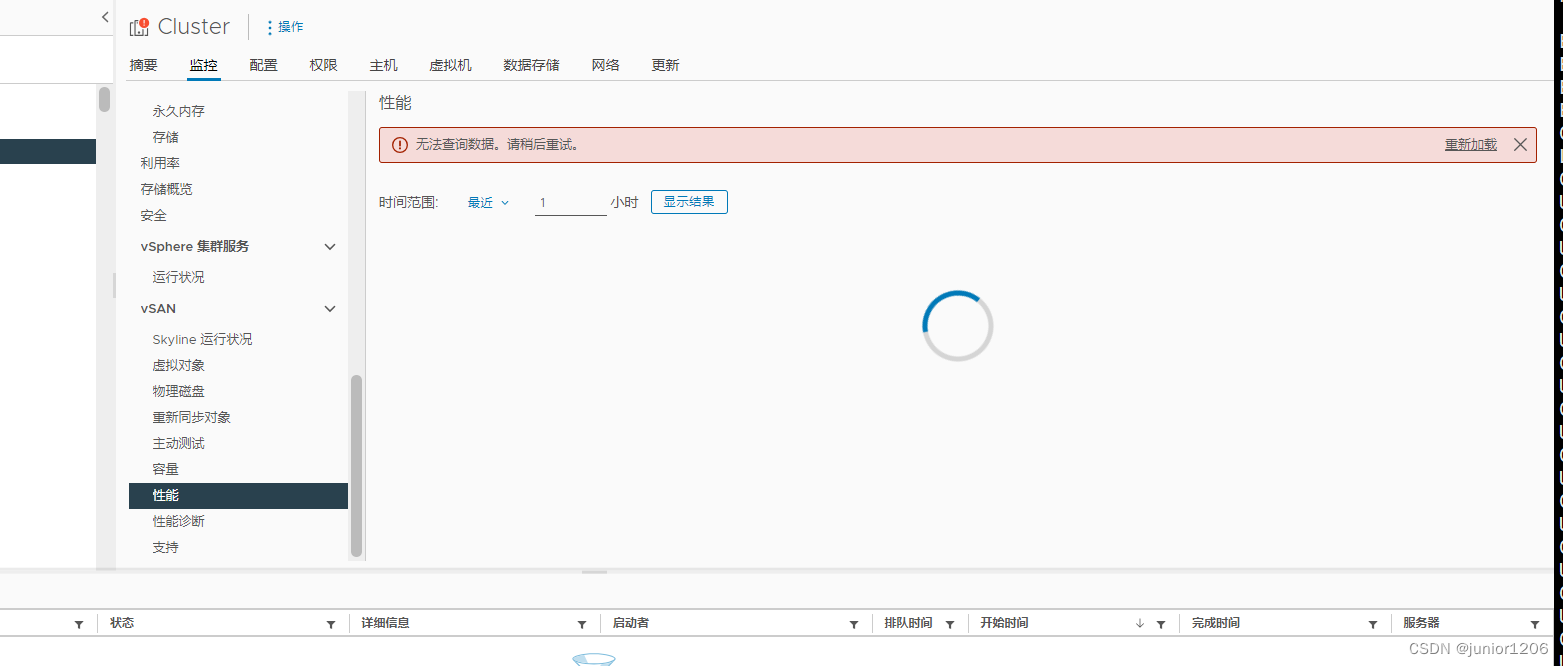Open Skyline 运行状况 under vSAN
The image size is (1563, 666).
(202, 339)
